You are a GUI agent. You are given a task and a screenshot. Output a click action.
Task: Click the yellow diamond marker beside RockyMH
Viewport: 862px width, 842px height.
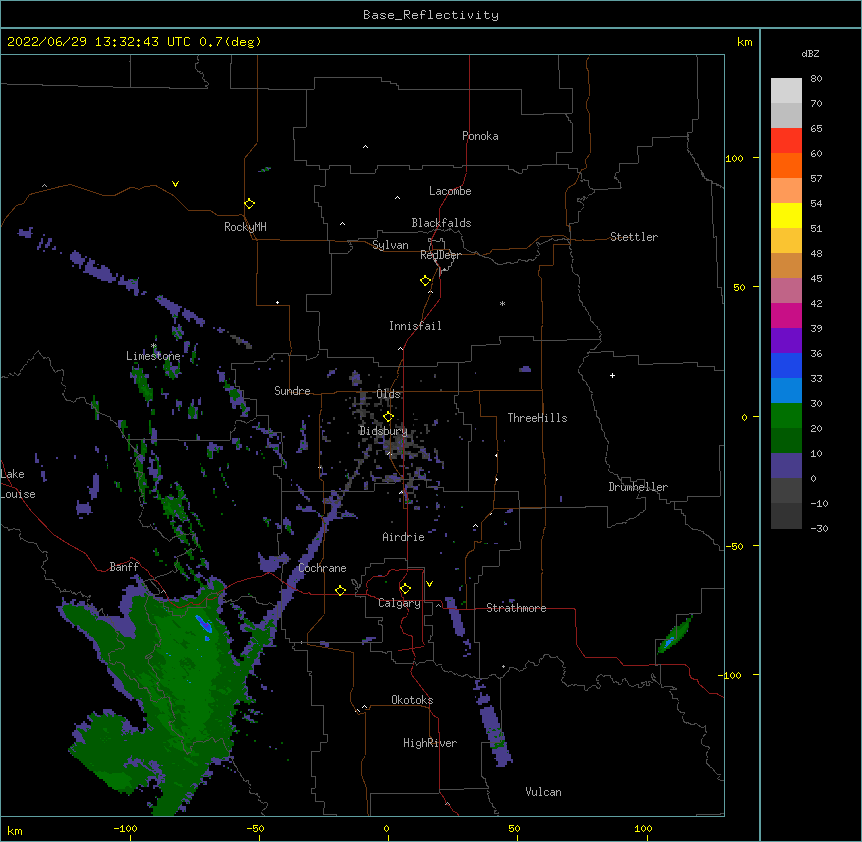click(x=250, y=204)
